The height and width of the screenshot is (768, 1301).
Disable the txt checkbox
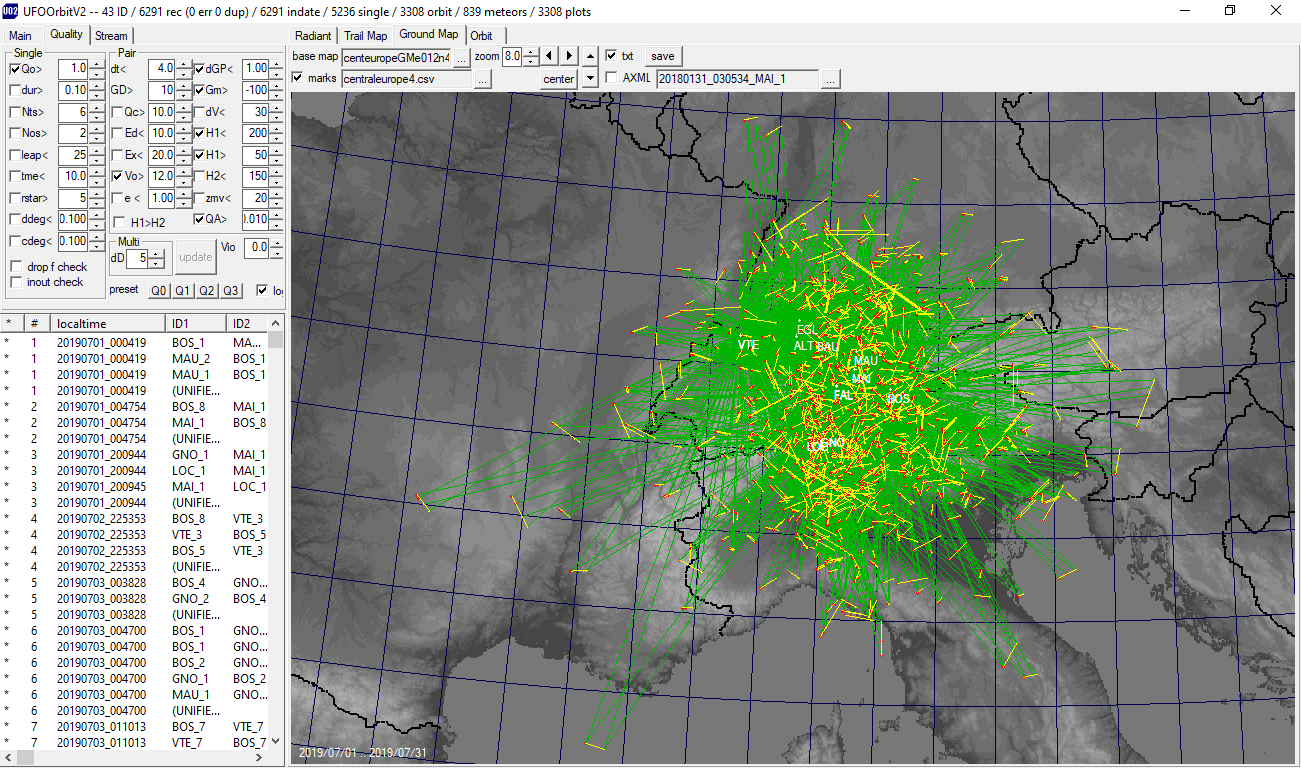pos(611,56)
